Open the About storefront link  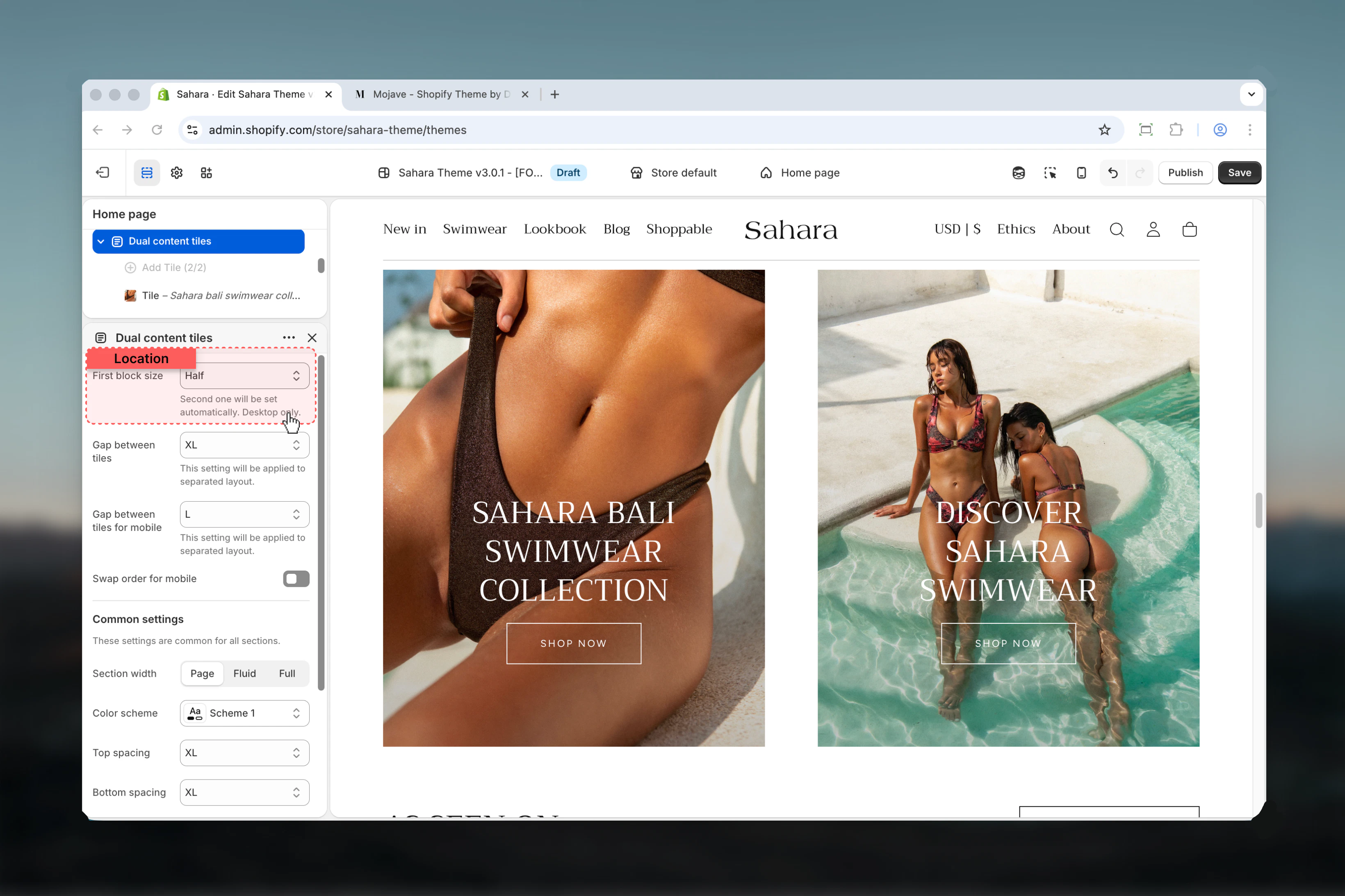(x=1071, y=229)
